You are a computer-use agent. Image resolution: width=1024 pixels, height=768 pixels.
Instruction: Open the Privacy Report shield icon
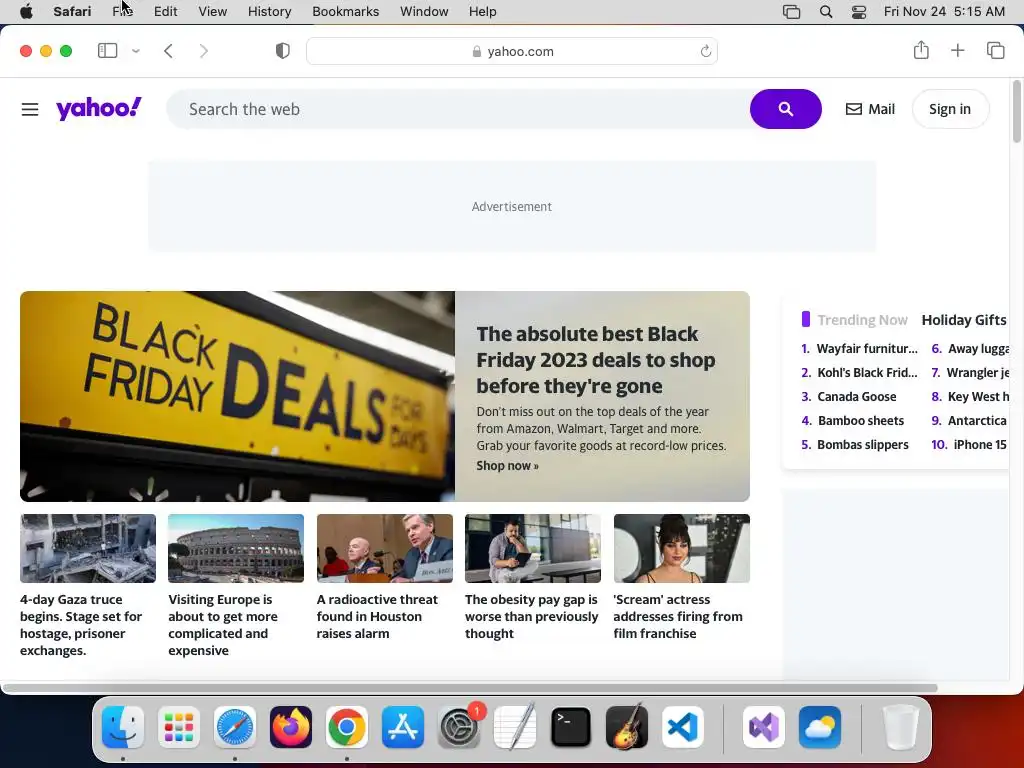click(x=283, y=51)
